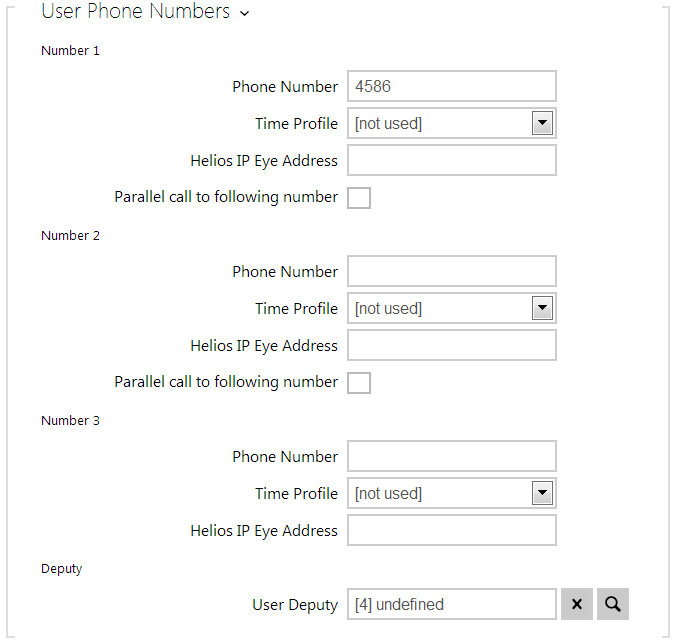Click Number 1 Phone Number field with 4586
676x644 pixels.
pos(451,87)
